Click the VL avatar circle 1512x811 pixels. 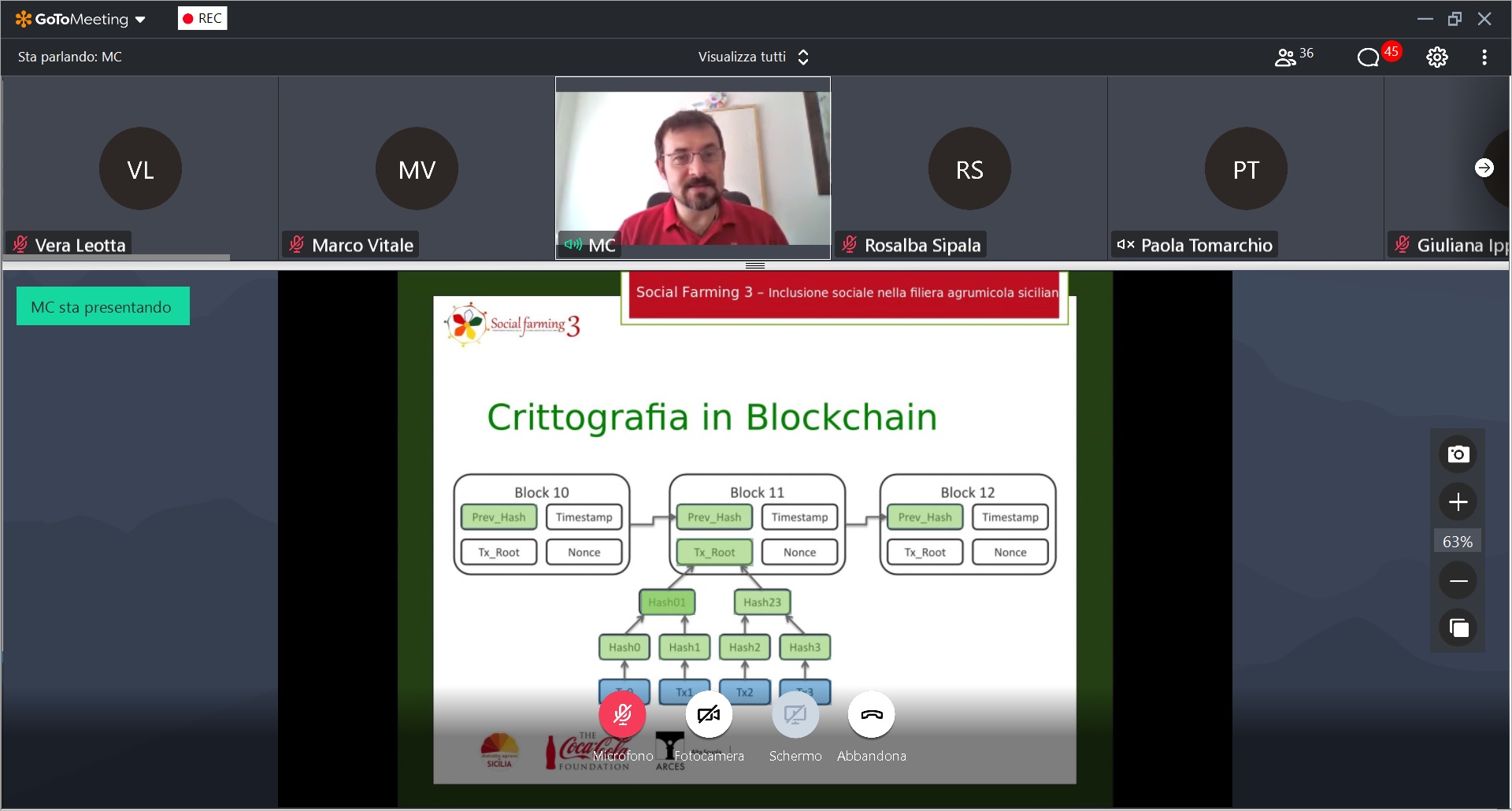click(x=140, y=168)
